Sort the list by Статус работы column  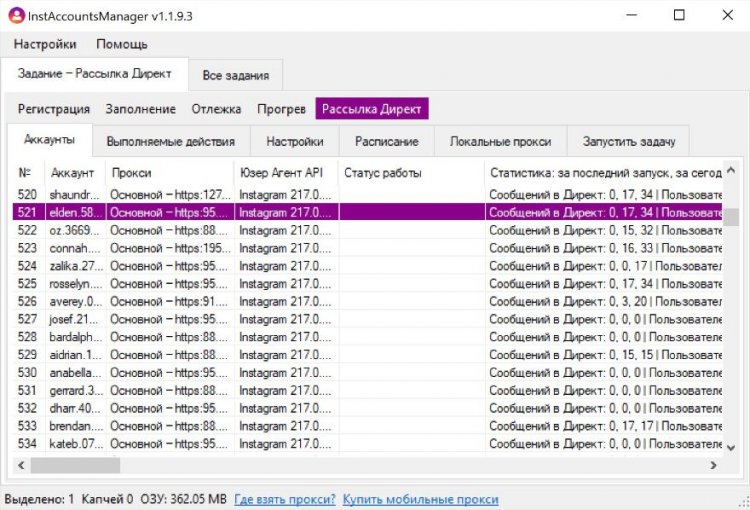[x=383, y=173]
